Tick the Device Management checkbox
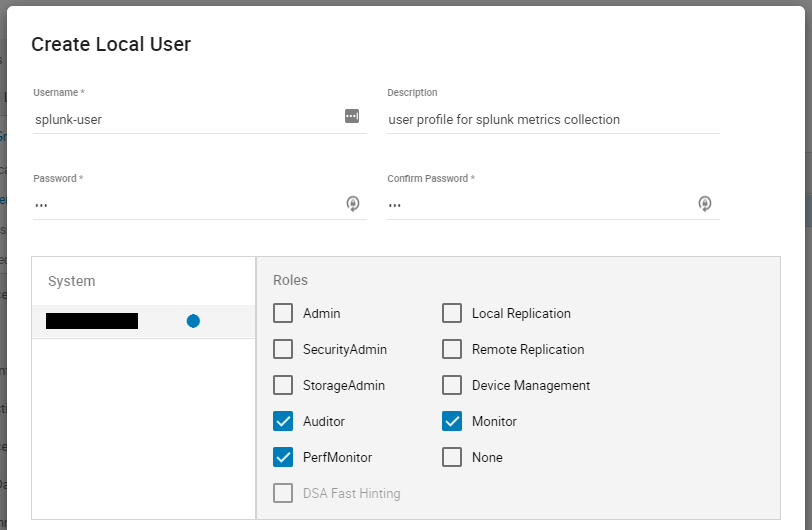 point(452,385)
